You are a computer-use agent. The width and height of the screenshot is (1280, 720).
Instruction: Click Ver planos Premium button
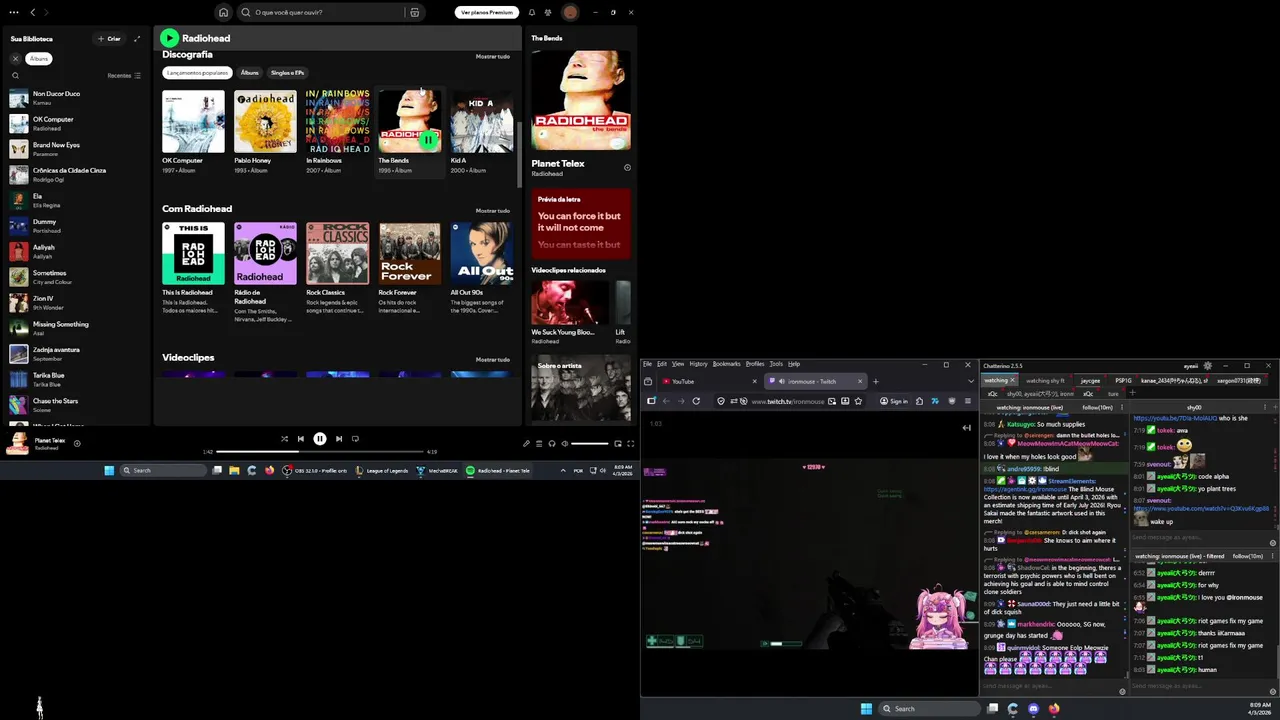click(x=487, y=13)
